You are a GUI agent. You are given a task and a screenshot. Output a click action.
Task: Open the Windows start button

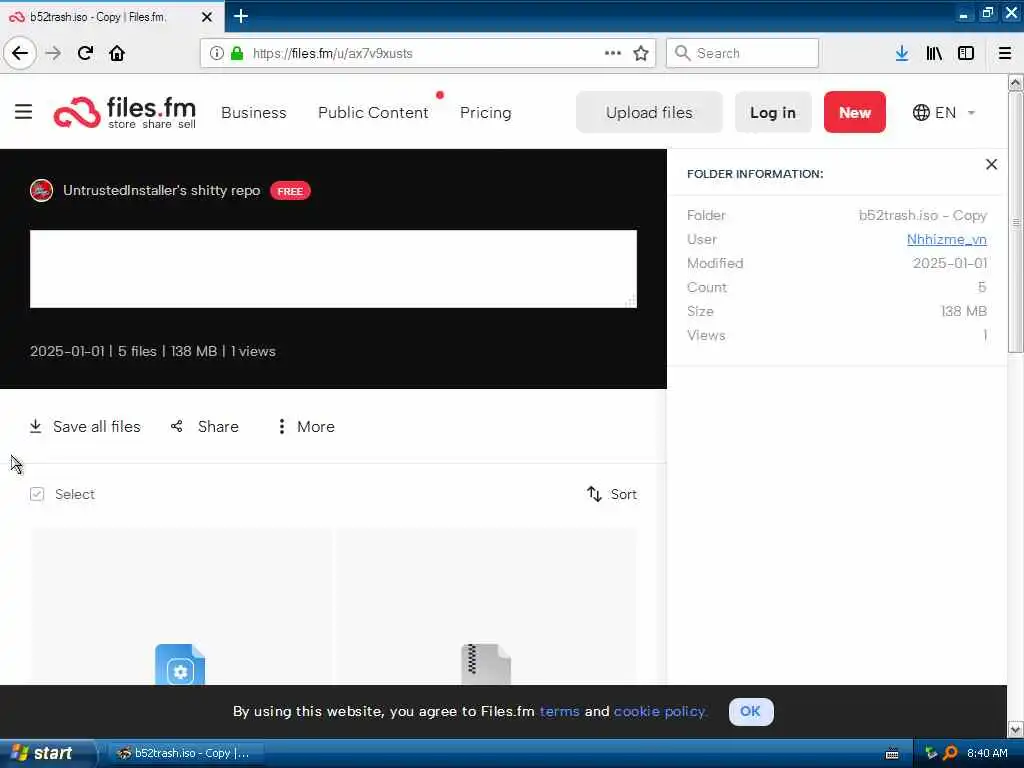tap(47, 753)
